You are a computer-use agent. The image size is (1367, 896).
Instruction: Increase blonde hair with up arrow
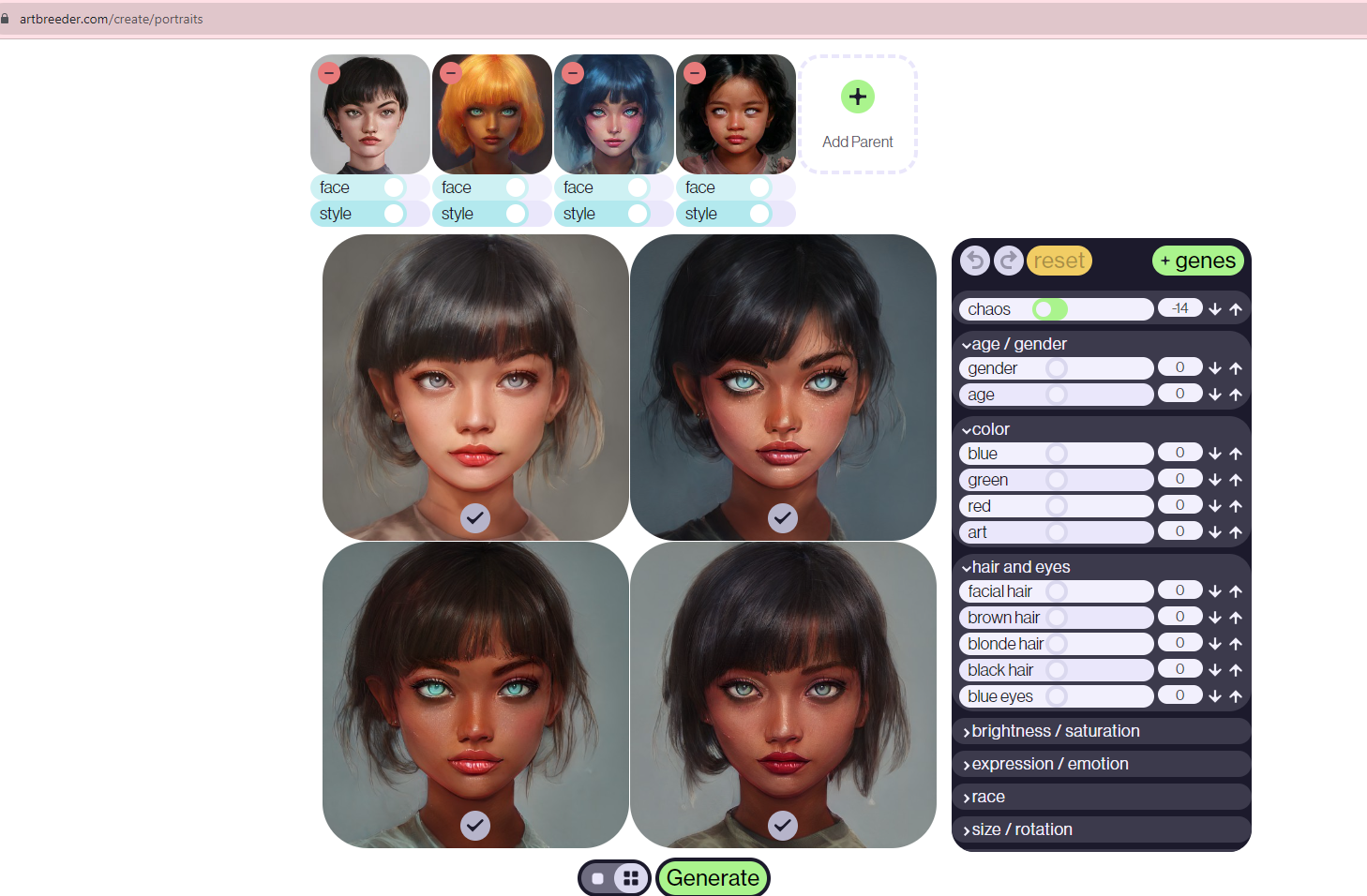pyautogui.click(x=1236, y=644)
